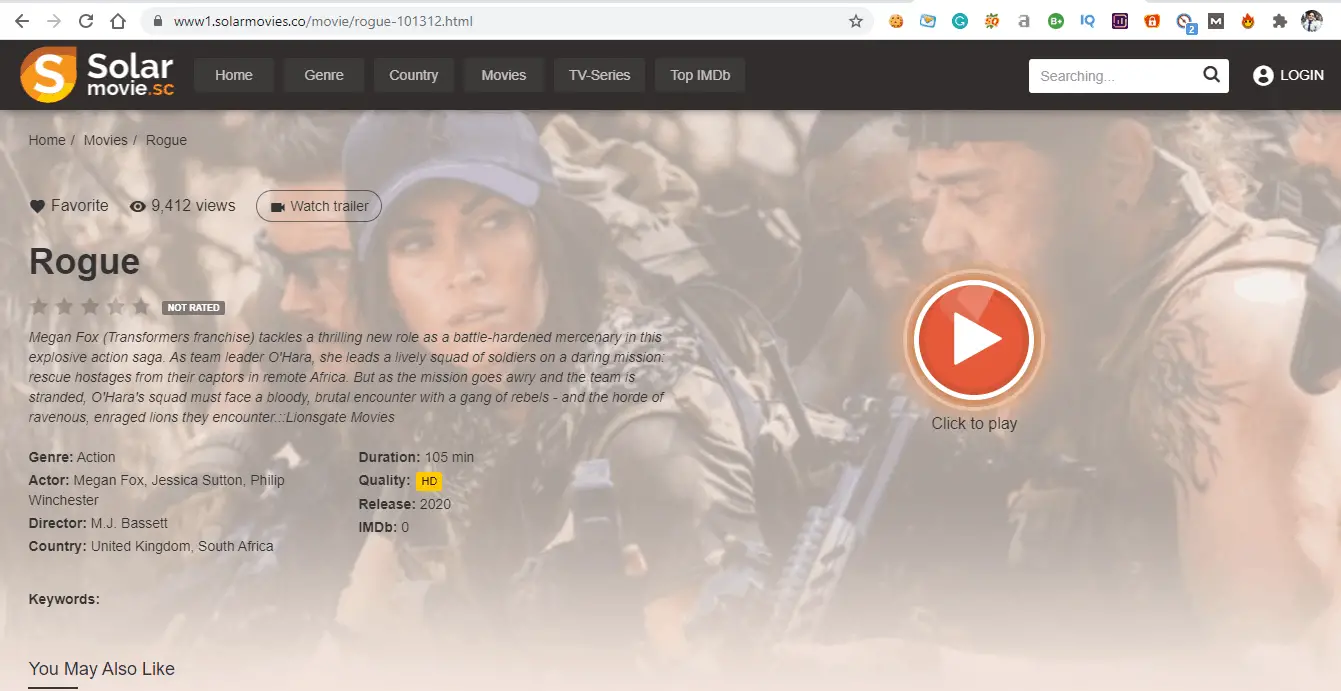
Task: Open the South Africa country link
Action: click(236, 546)
